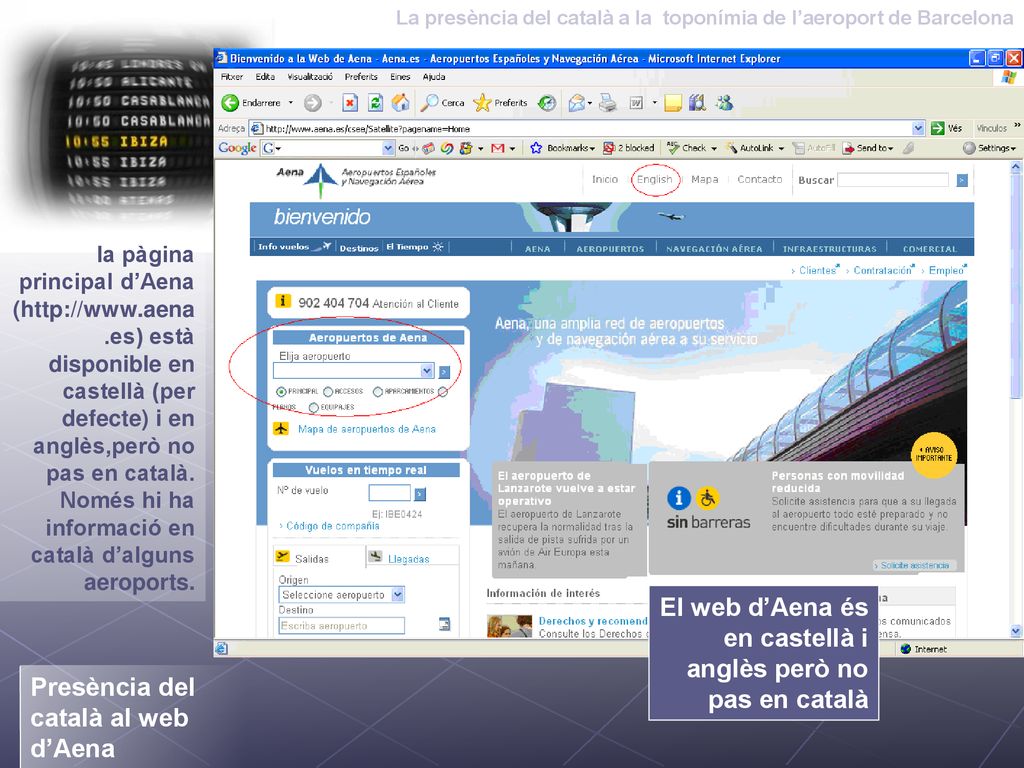Screen dimensions: 1024x768
Task: Open the Visualització menu
Action: (310, 76)
